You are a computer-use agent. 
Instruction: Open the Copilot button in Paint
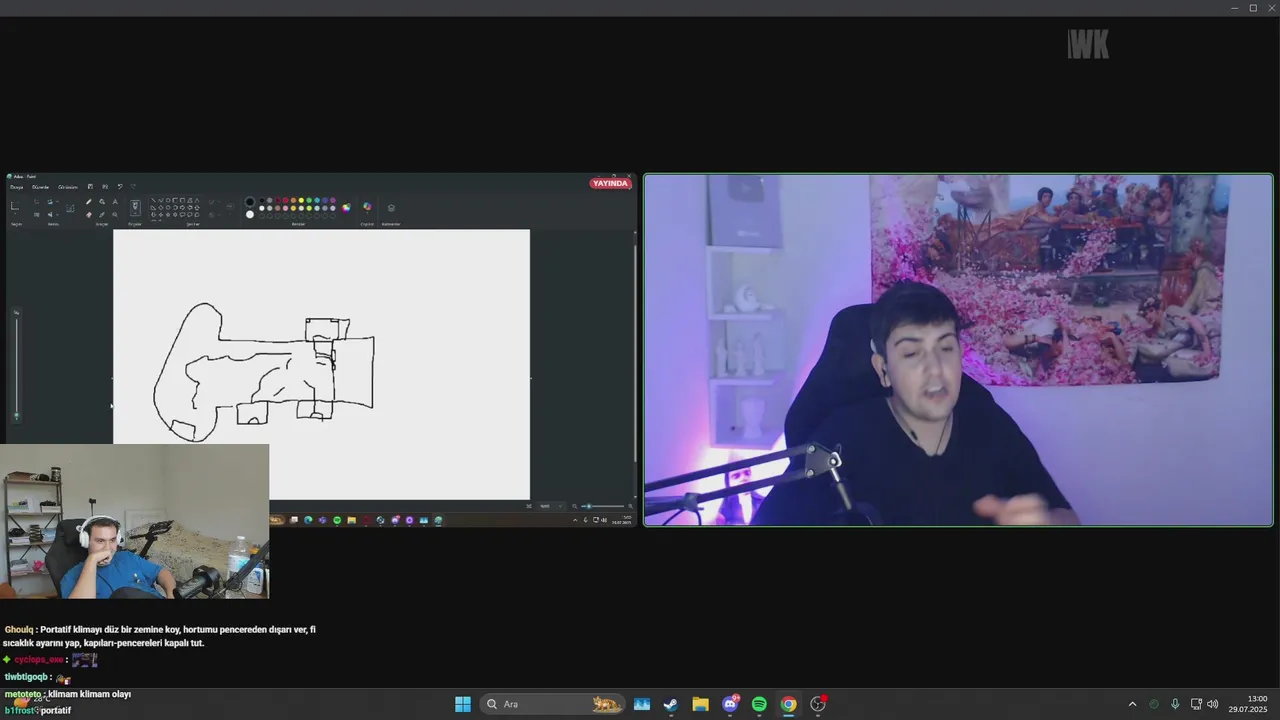coord(367,206)
